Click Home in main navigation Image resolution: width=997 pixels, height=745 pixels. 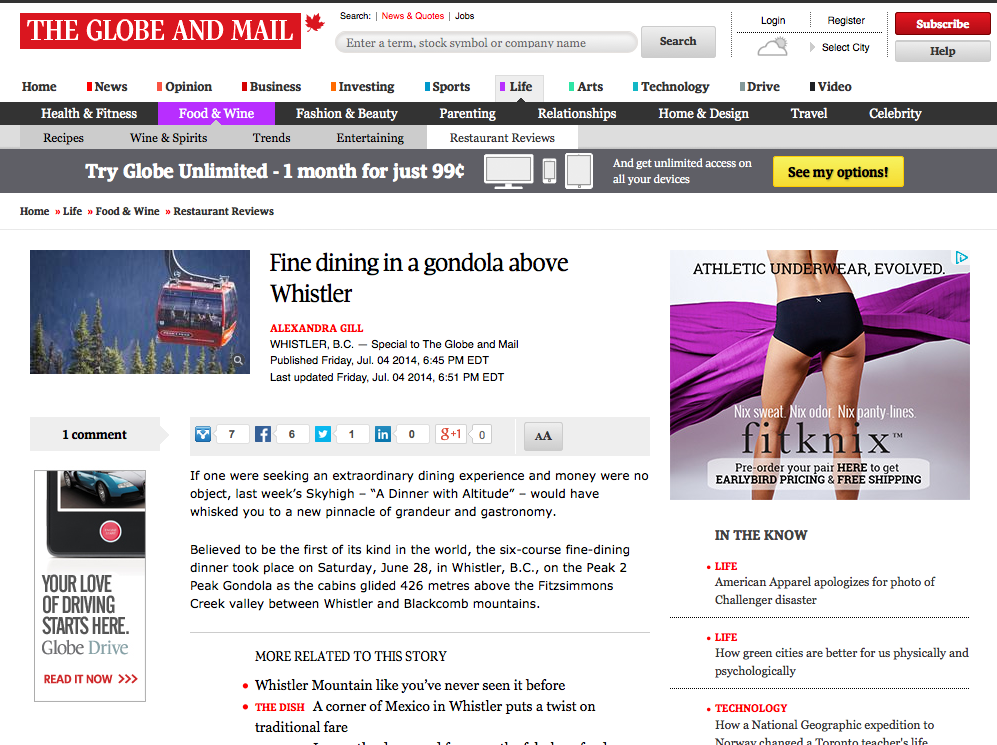39,86
